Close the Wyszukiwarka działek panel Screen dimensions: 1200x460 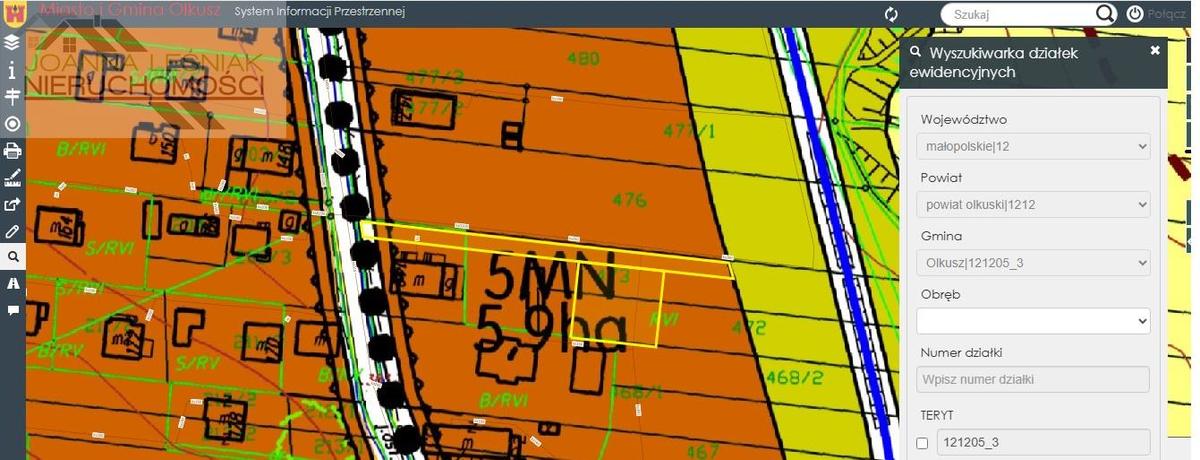1155,50
